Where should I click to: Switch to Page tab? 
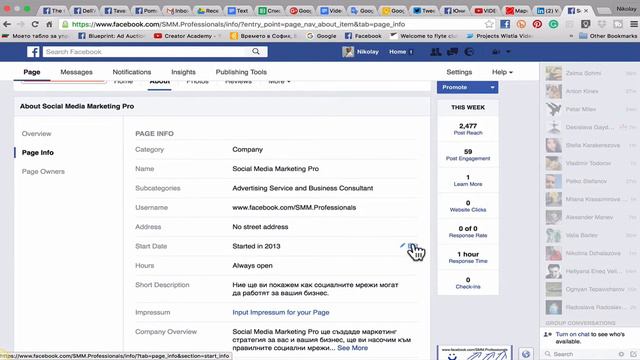[x=31, y=72]
